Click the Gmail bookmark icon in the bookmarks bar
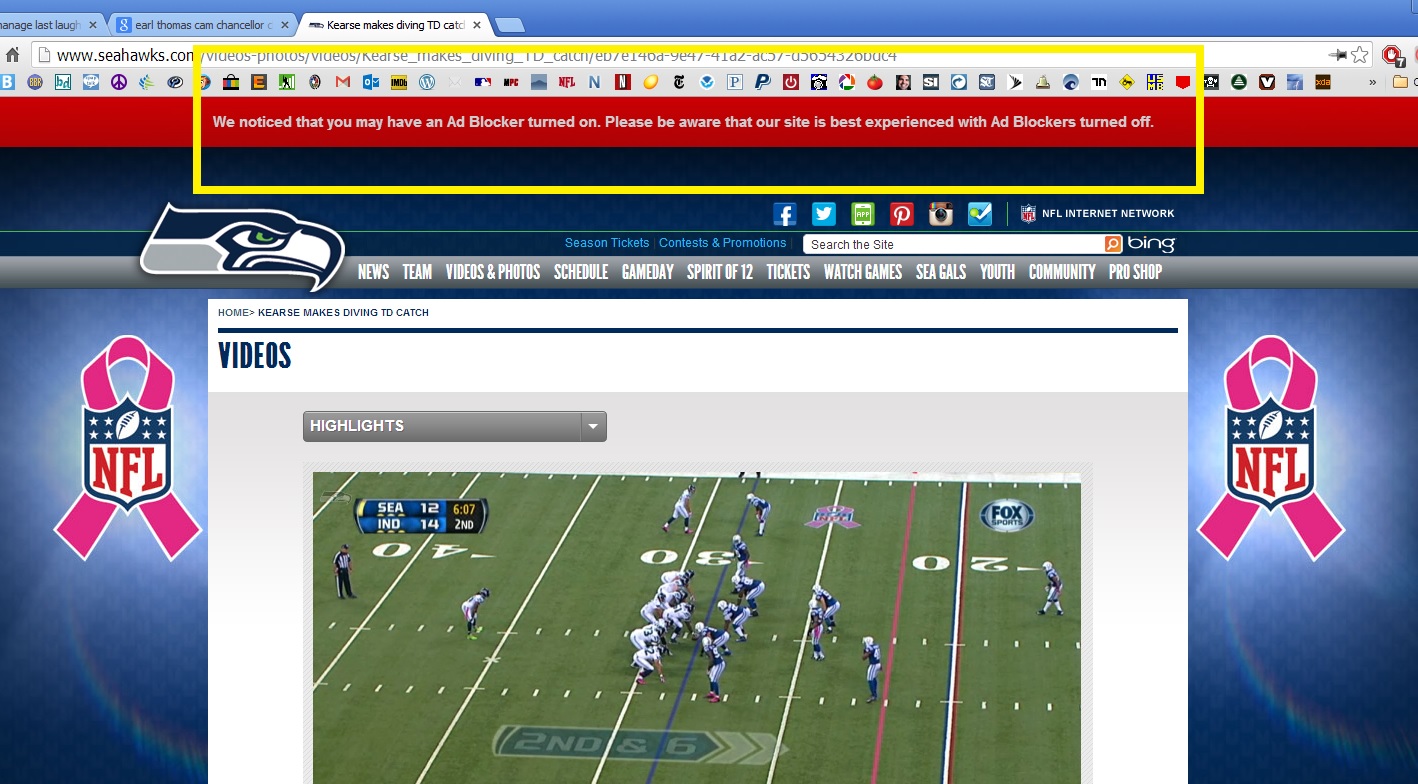1418x784 pixels. point(343,81)
